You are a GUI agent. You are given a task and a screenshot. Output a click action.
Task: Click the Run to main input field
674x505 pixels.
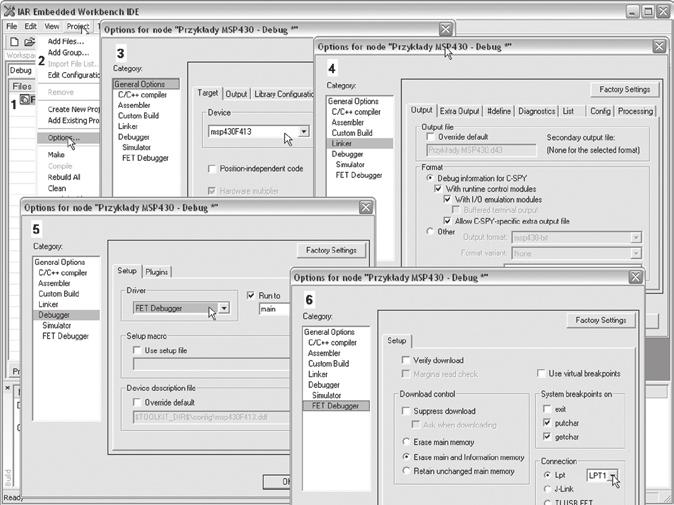[275, 309]
